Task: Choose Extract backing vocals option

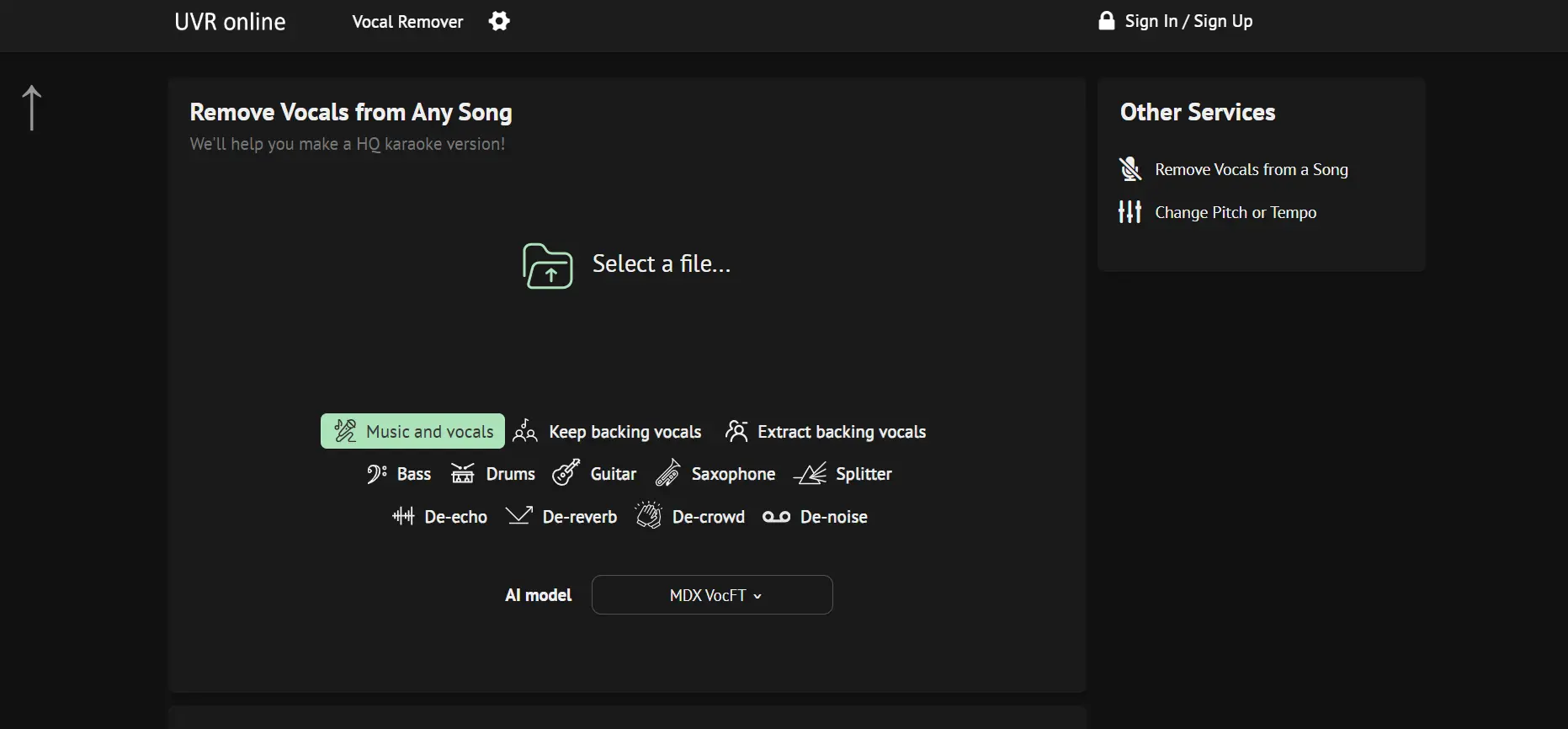Action: pos(826,432)
